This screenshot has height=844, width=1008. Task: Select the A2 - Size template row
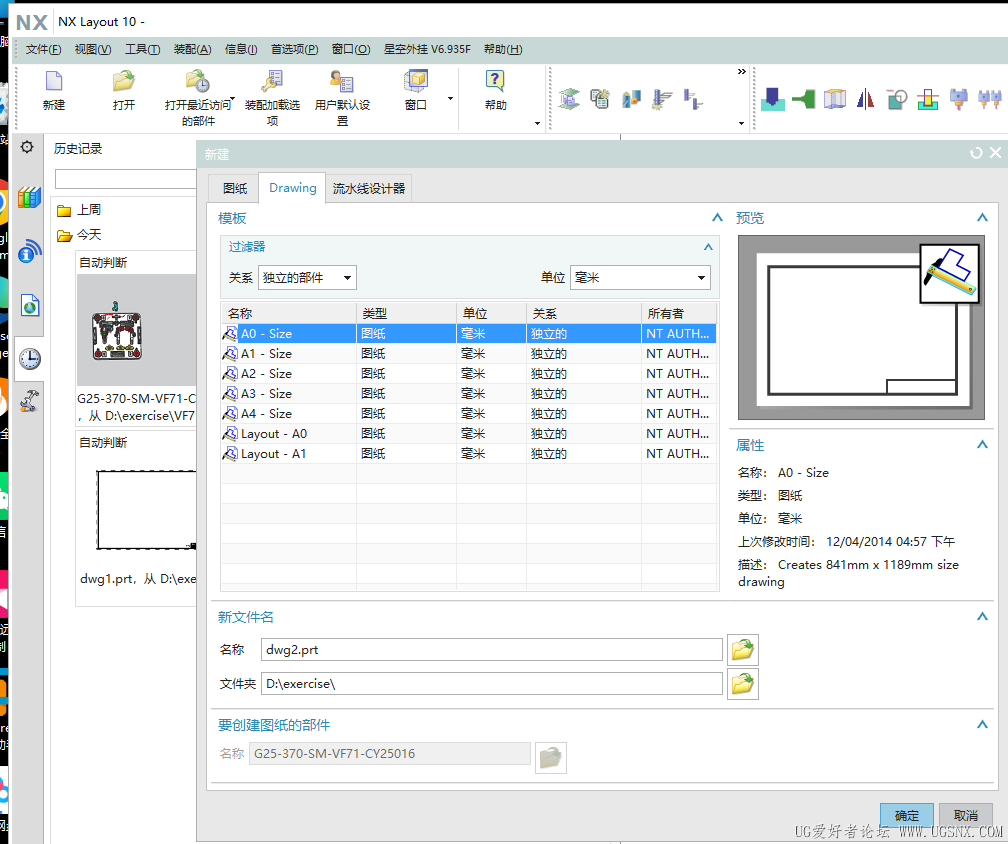pos(469,373)
